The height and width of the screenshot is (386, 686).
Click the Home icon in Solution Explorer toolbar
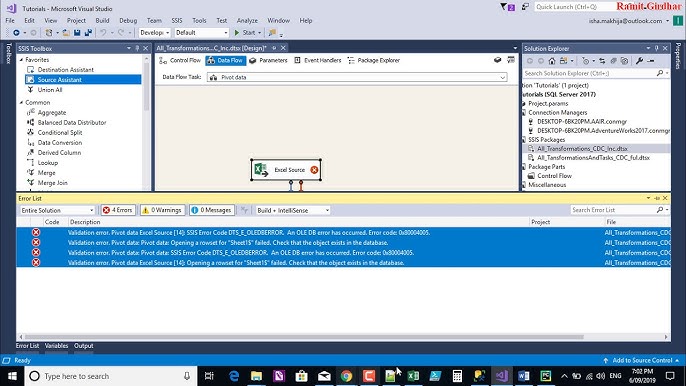pyautogui.click(x=552, y=61)
